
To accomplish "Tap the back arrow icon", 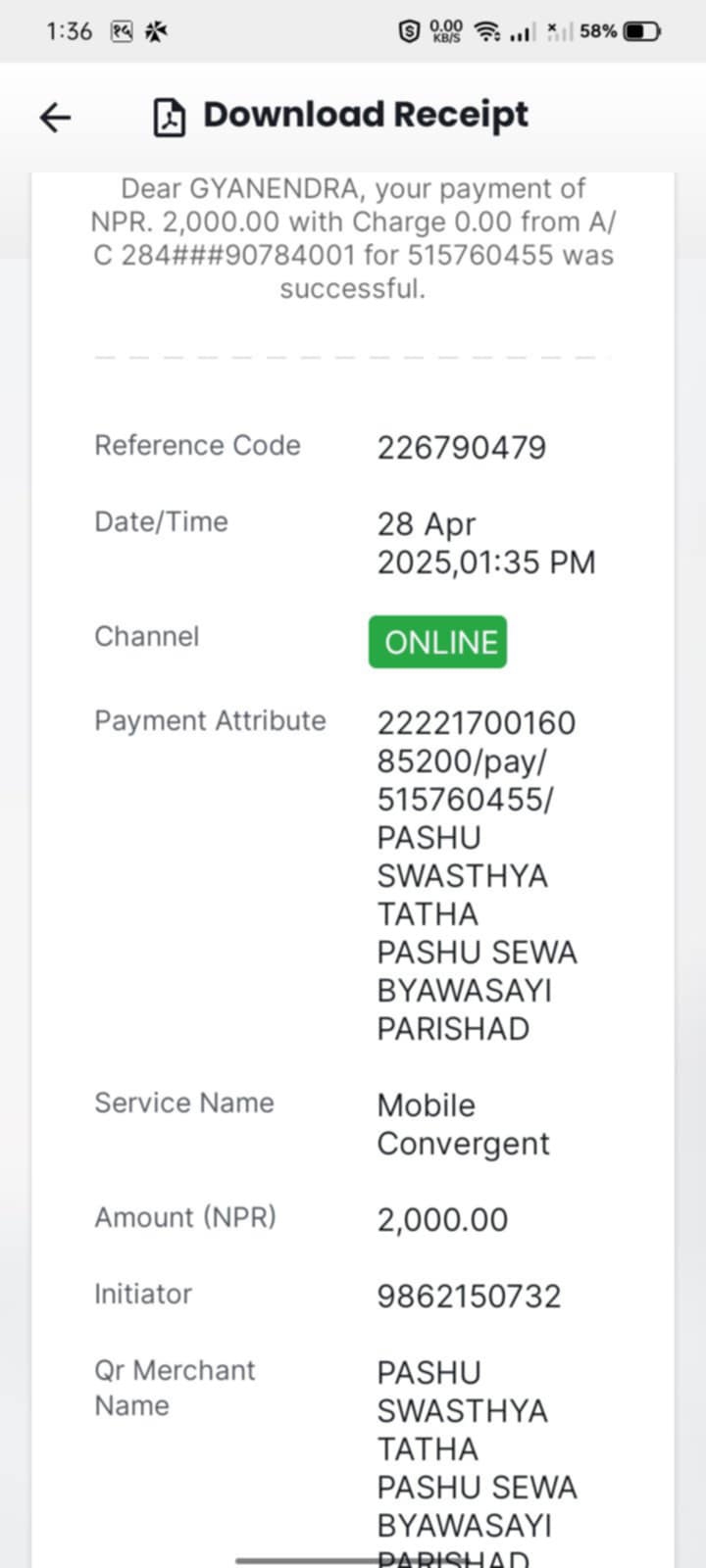I will (x=56, y=118).
